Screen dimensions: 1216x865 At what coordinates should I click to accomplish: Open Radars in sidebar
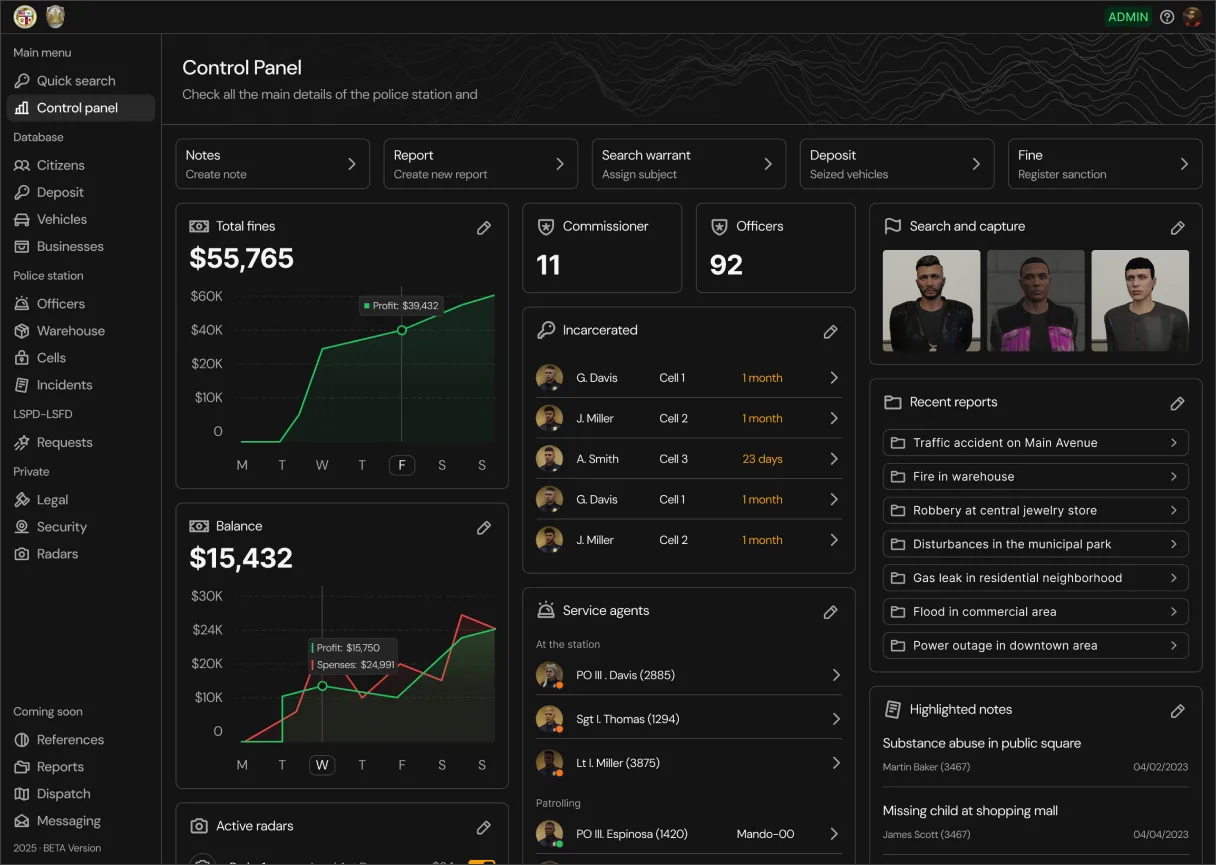pos(80,554)
